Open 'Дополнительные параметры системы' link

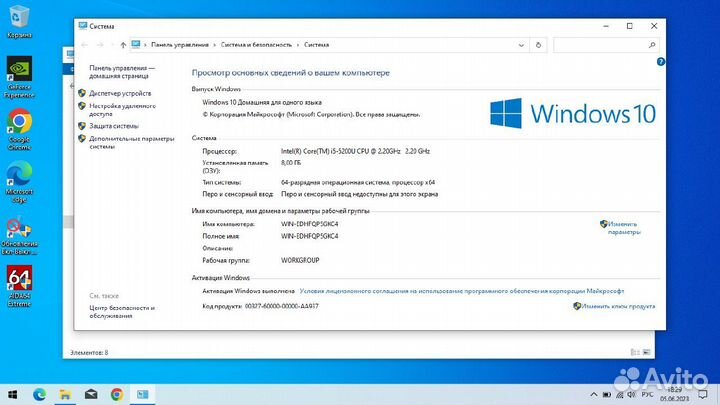pyautogui.click(x=132, y=142)
